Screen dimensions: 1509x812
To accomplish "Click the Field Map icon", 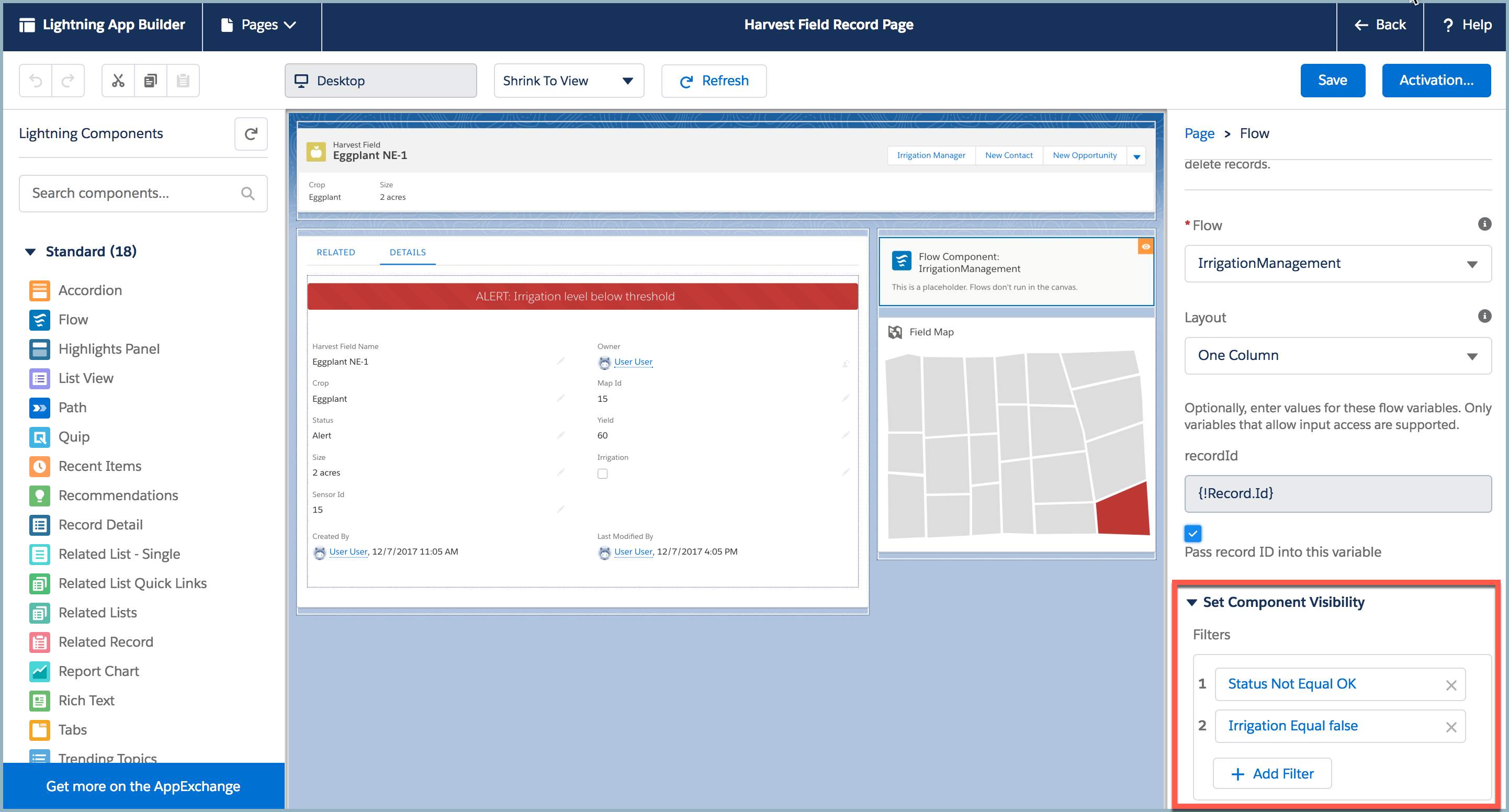I will pyautogui.click(x=895, y=332).
